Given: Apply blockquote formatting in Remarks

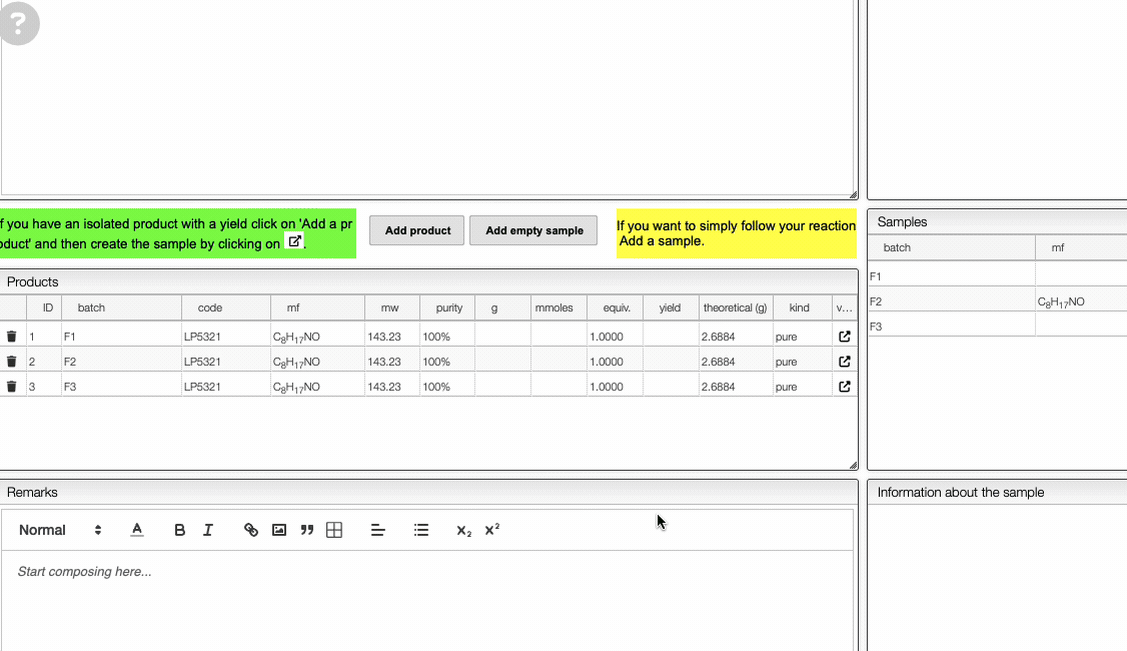Looking at the screenshot, I should point(307,530).
